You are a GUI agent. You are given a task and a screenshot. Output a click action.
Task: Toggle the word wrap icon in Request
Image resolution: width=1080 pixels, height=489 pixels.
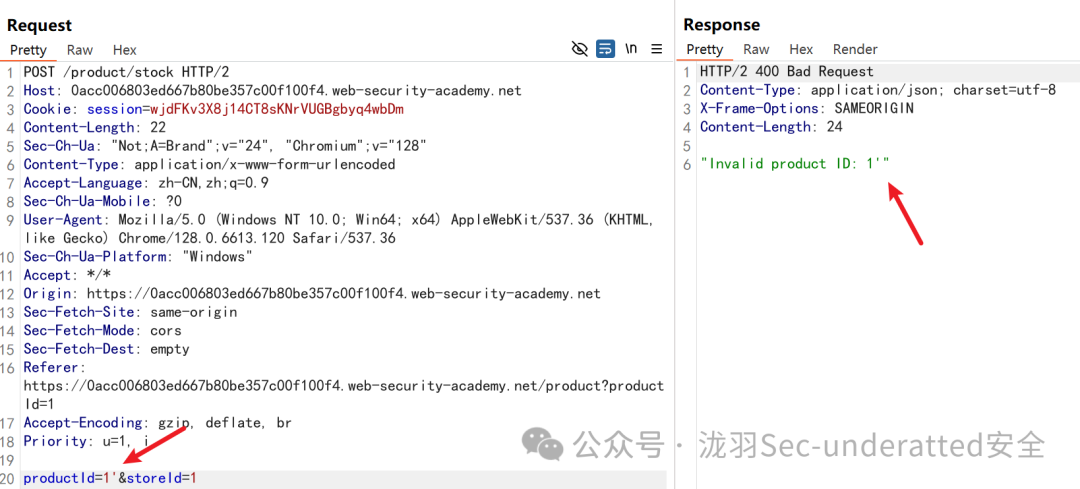click(x=605, y=49)
